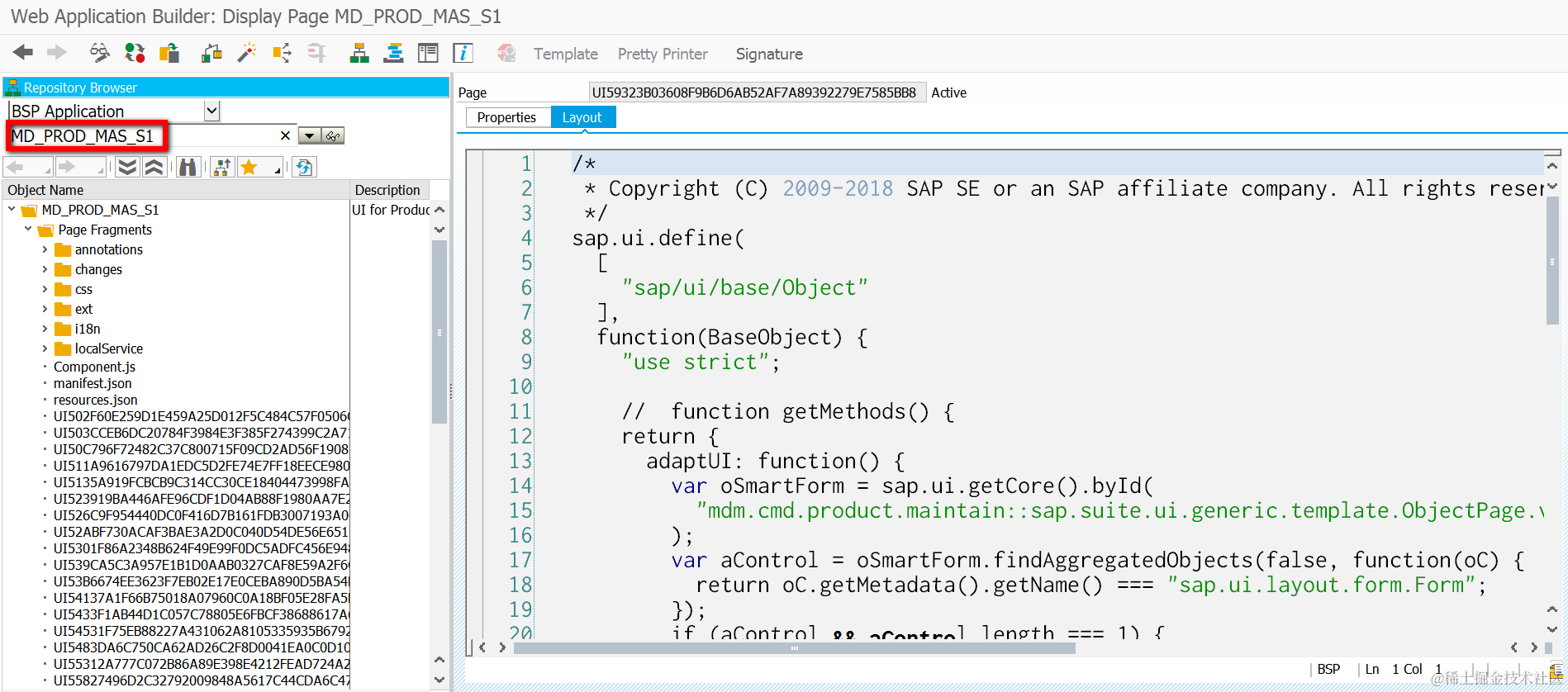Screen dimensions: 1568x692
Task: Click the code editor vertical scrollbar thumb
Action: tap(1552, 260)
